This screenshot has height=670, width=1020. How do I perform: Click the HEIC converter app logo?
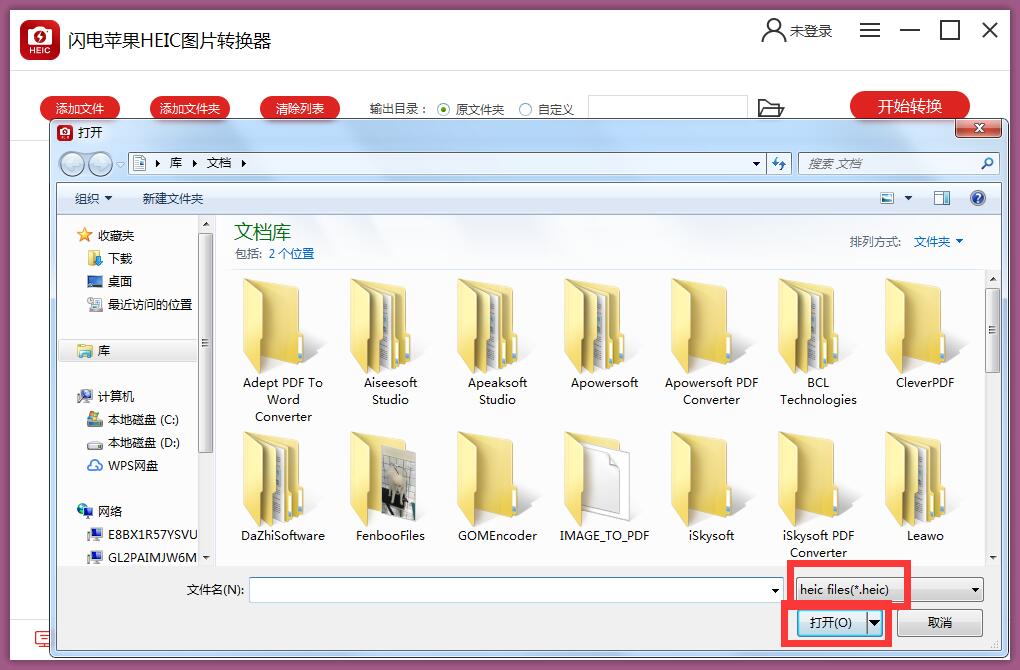coord(38,38)
